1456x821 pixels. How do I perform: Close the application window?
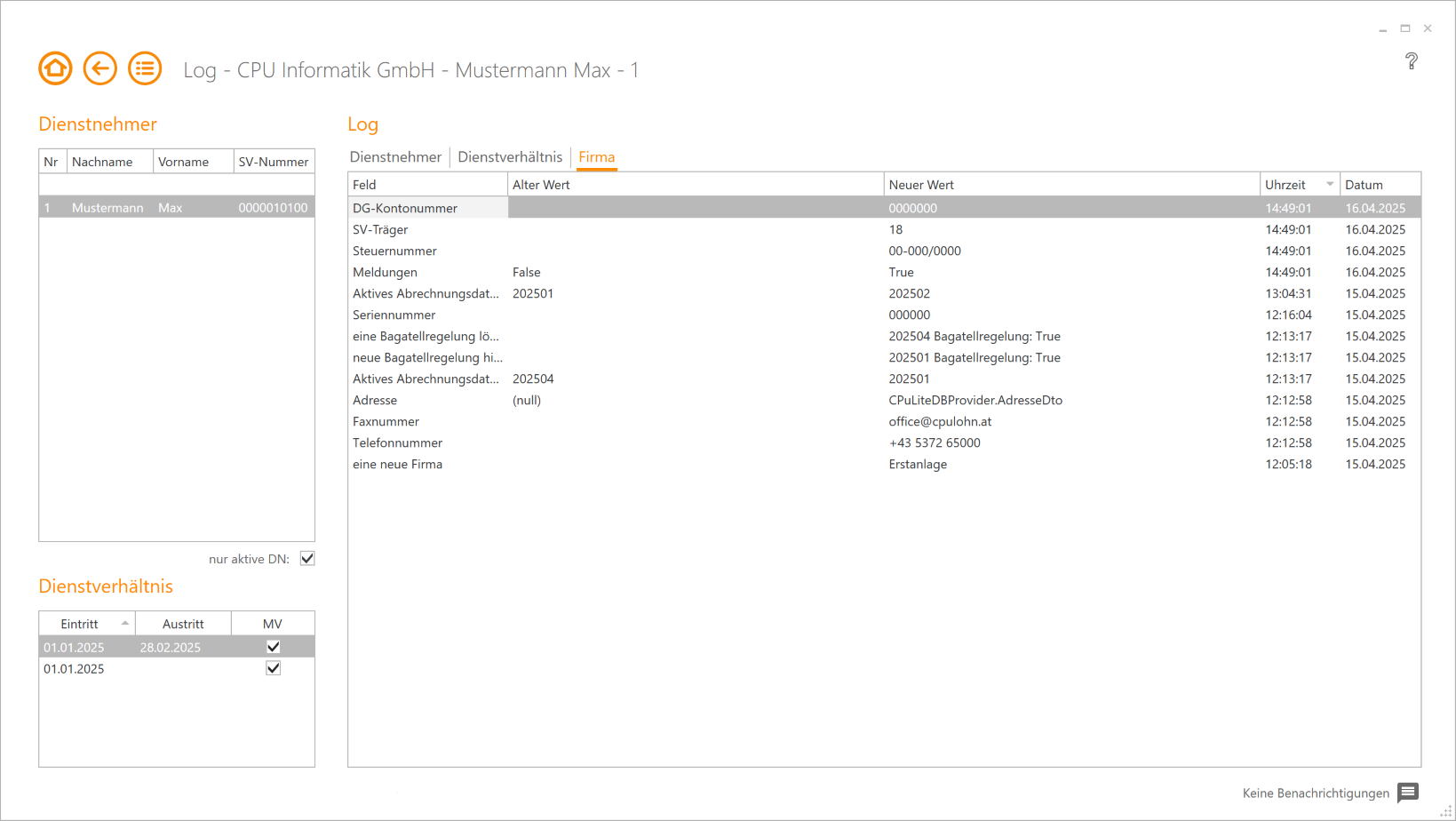pos(1428,28)
